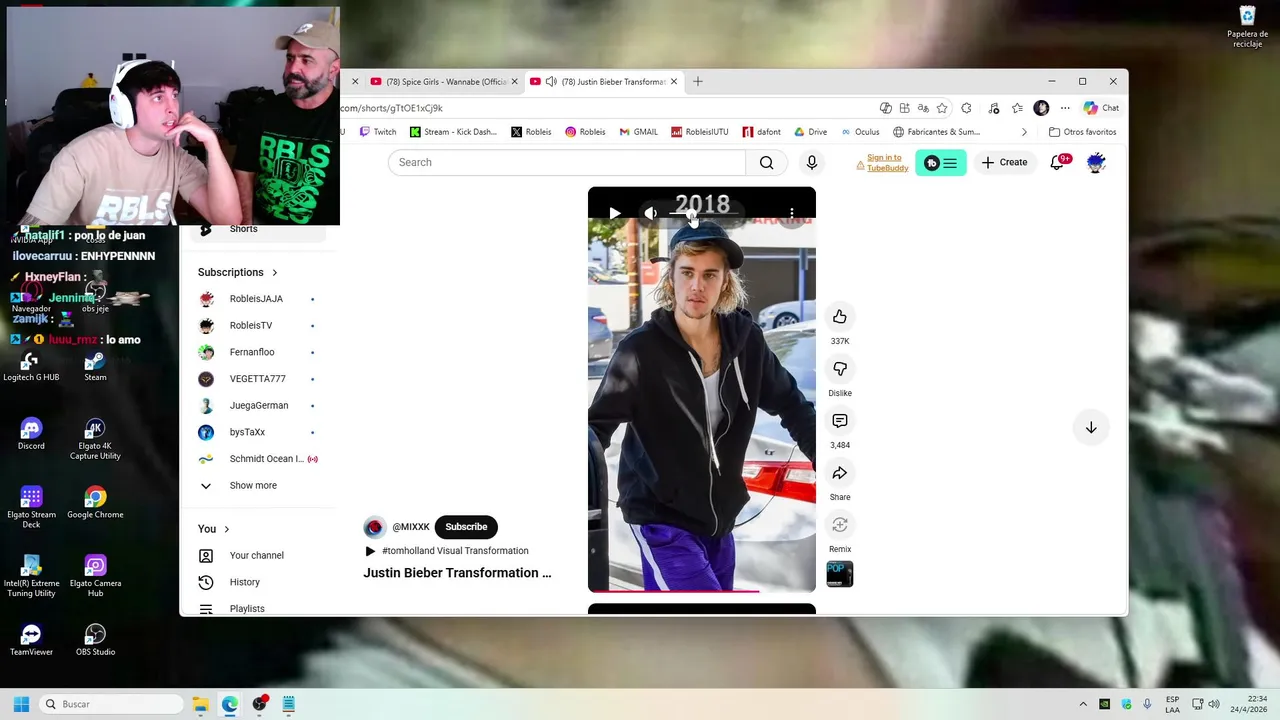This screenshot has width=1280, height=720.
Task: Mute the short with speaker icon
Action: [651, 213]
